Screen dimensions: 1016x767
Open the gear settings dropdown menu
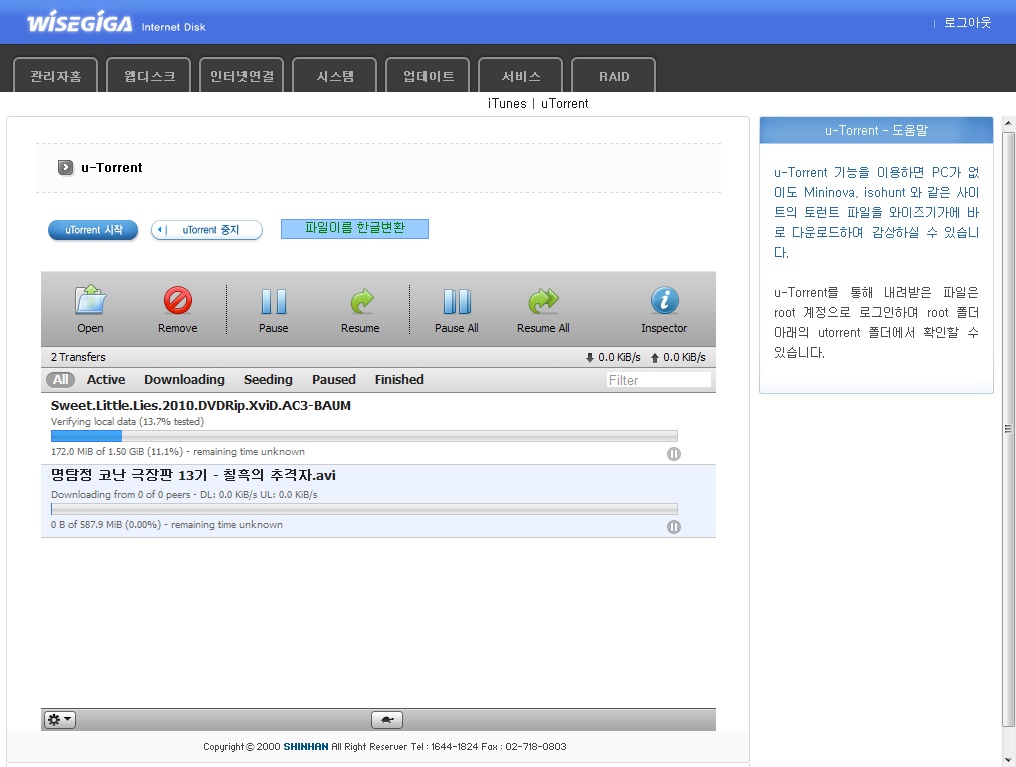click(60, 720)
